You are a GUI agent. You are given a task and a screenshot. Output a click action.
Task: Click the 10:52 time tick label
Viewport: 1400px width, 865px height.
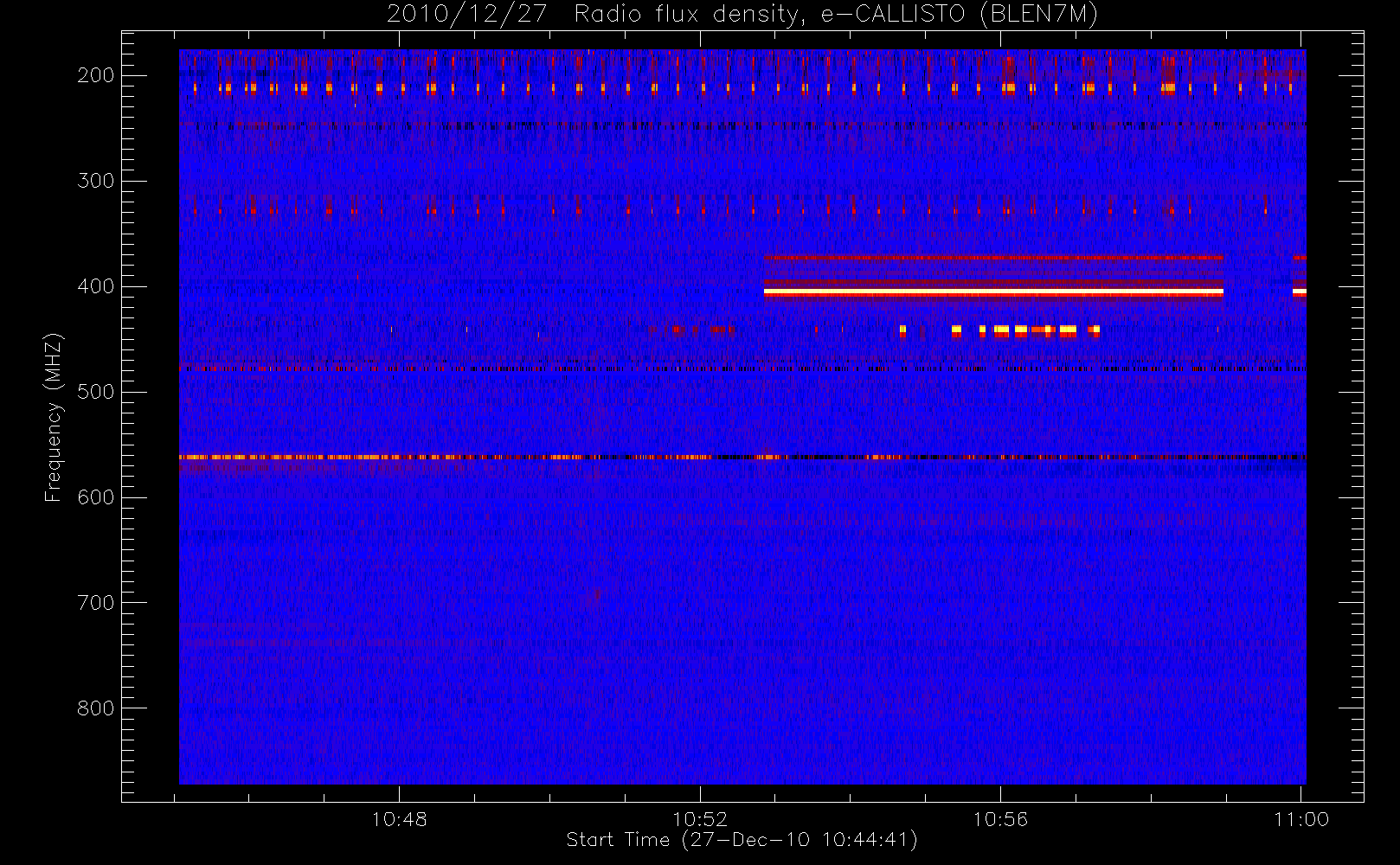[x=700, y=819]
